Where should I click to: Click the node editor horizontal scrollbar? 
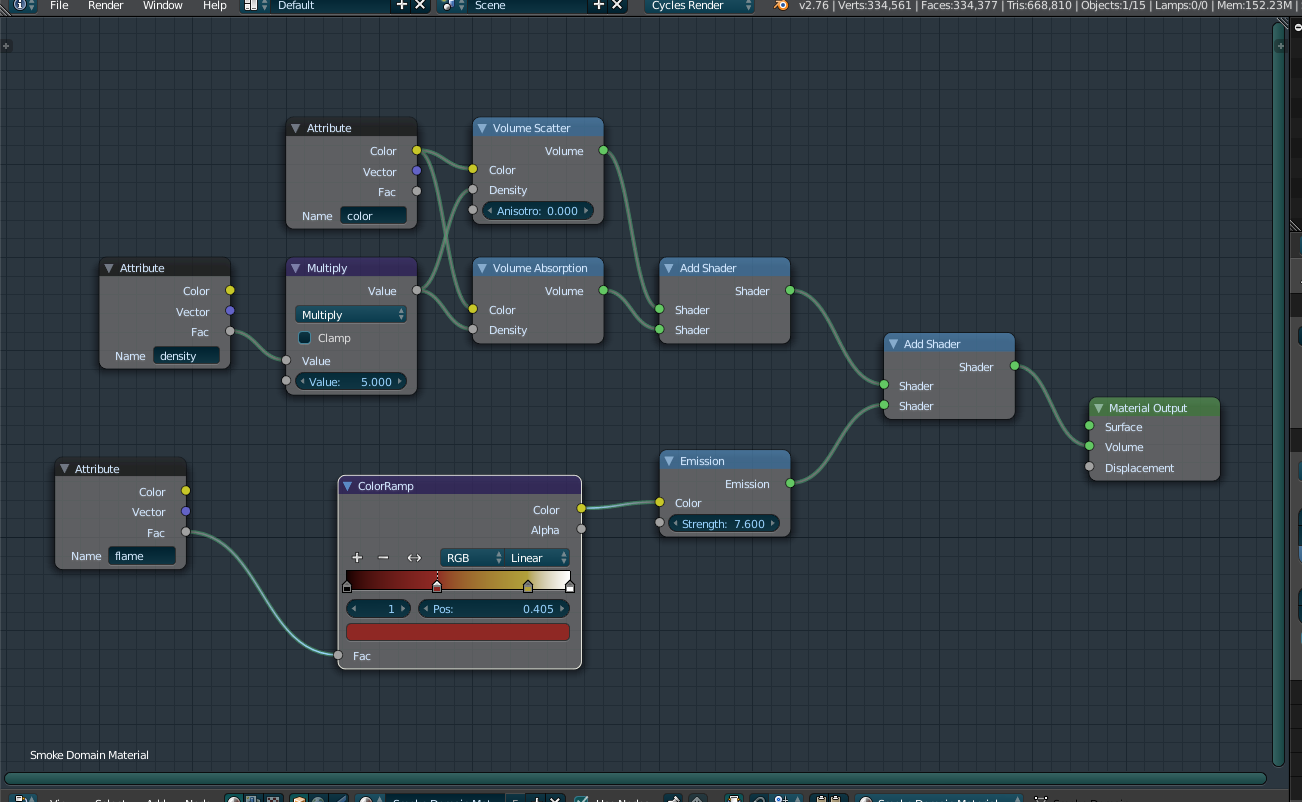(x=636, y=778)
